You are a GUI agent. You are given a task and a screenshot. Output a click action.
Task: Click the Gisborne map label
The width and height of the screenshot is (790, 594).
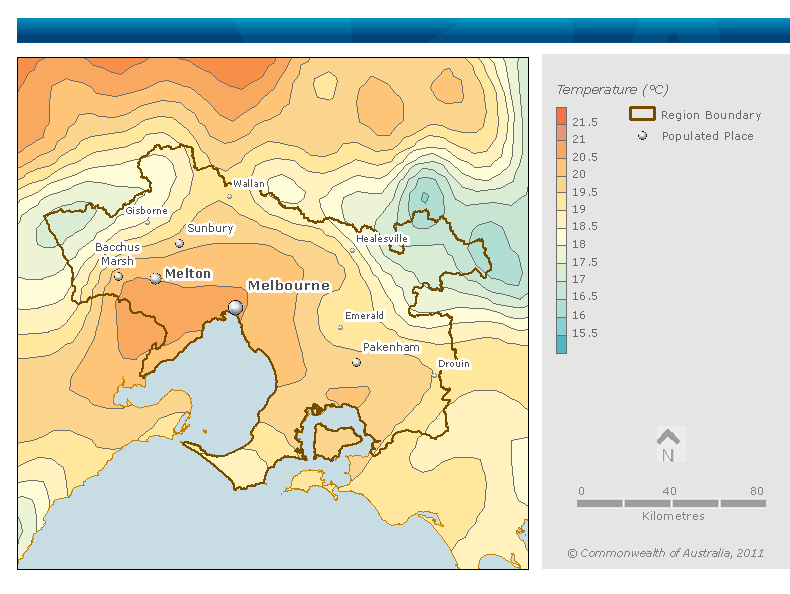[147, 211]
